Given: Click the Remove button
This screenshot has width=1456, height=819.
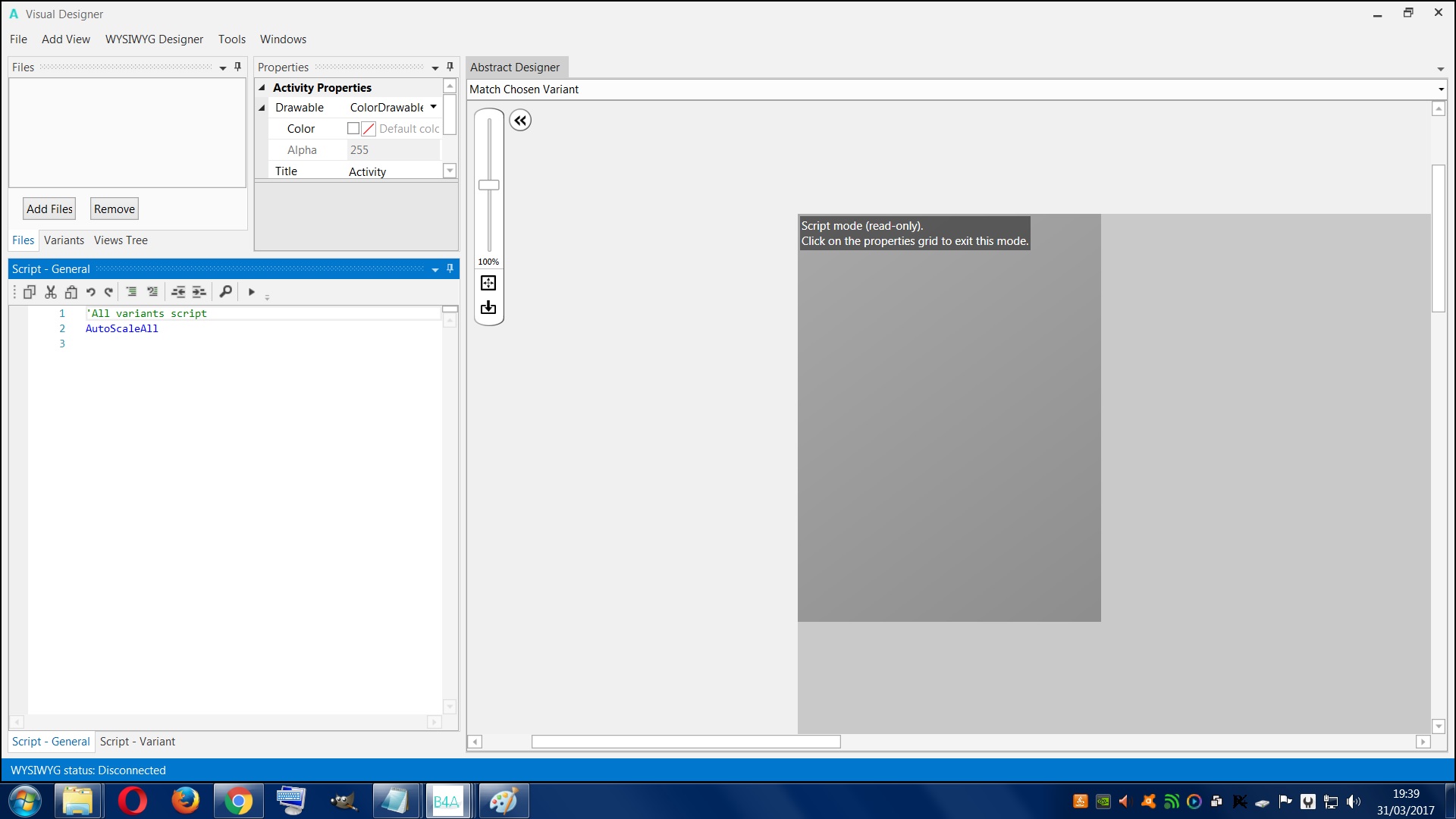Looking at the screenshot, I should 115,209.
